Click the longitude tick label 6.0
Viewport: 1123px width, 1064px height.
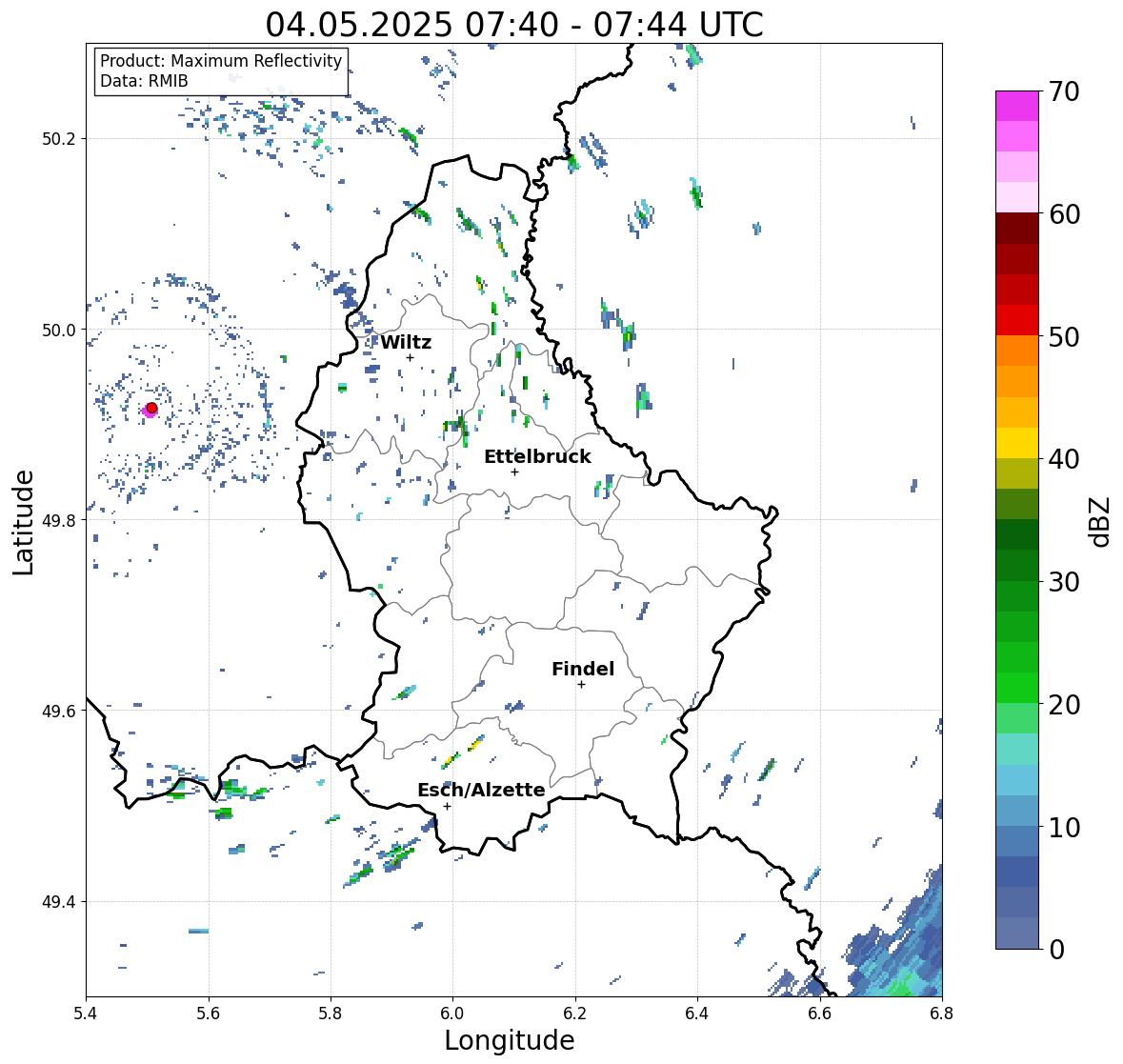[x=452, y=1013]
